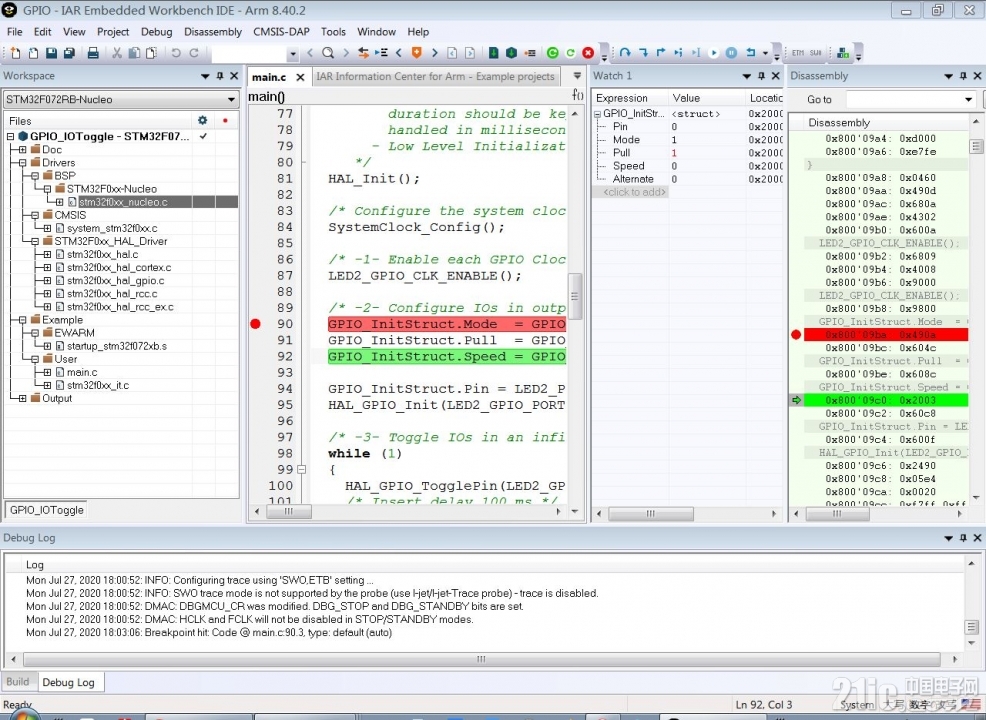Toggle the pin on the Disassembly panel
The image size is (986, 720).
tap(963, 76)
